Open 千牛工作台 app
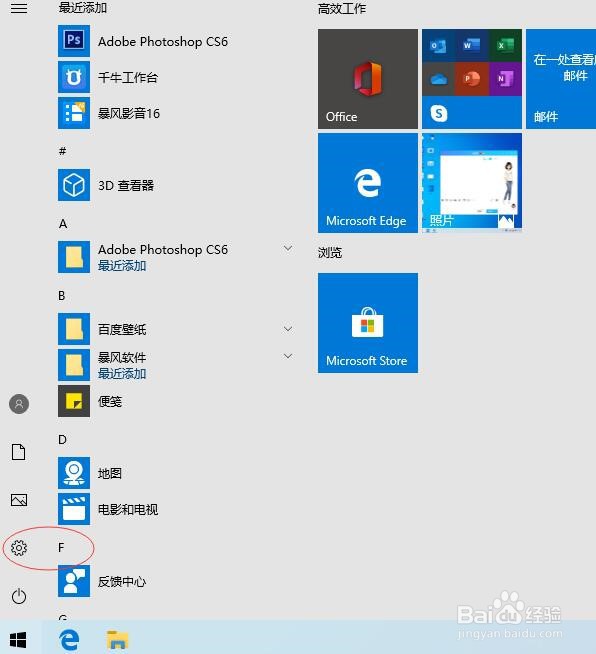 108,77
